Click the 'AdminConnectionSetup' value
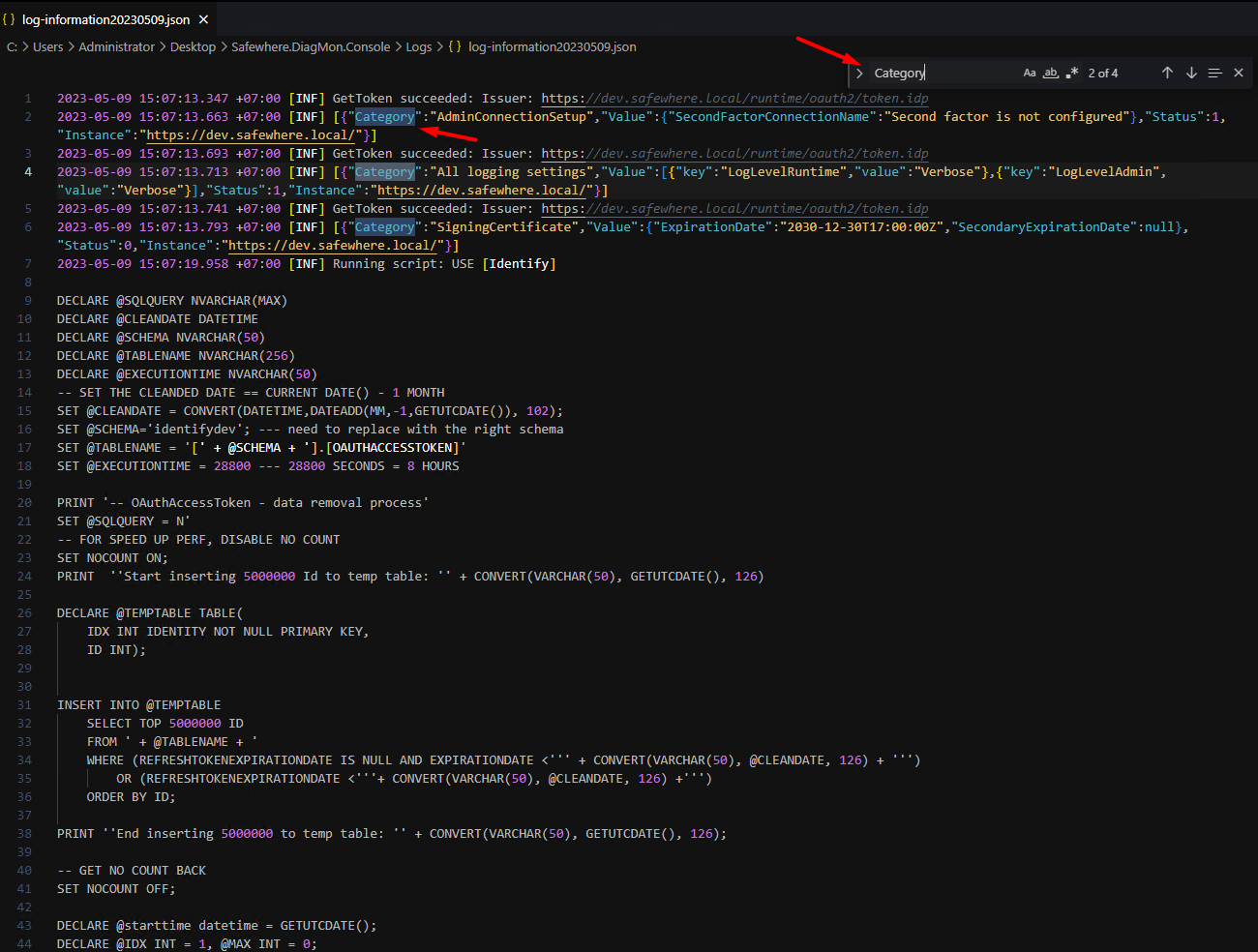The height and width of the screenshot is (952, 1258). (x=511, y=116)
